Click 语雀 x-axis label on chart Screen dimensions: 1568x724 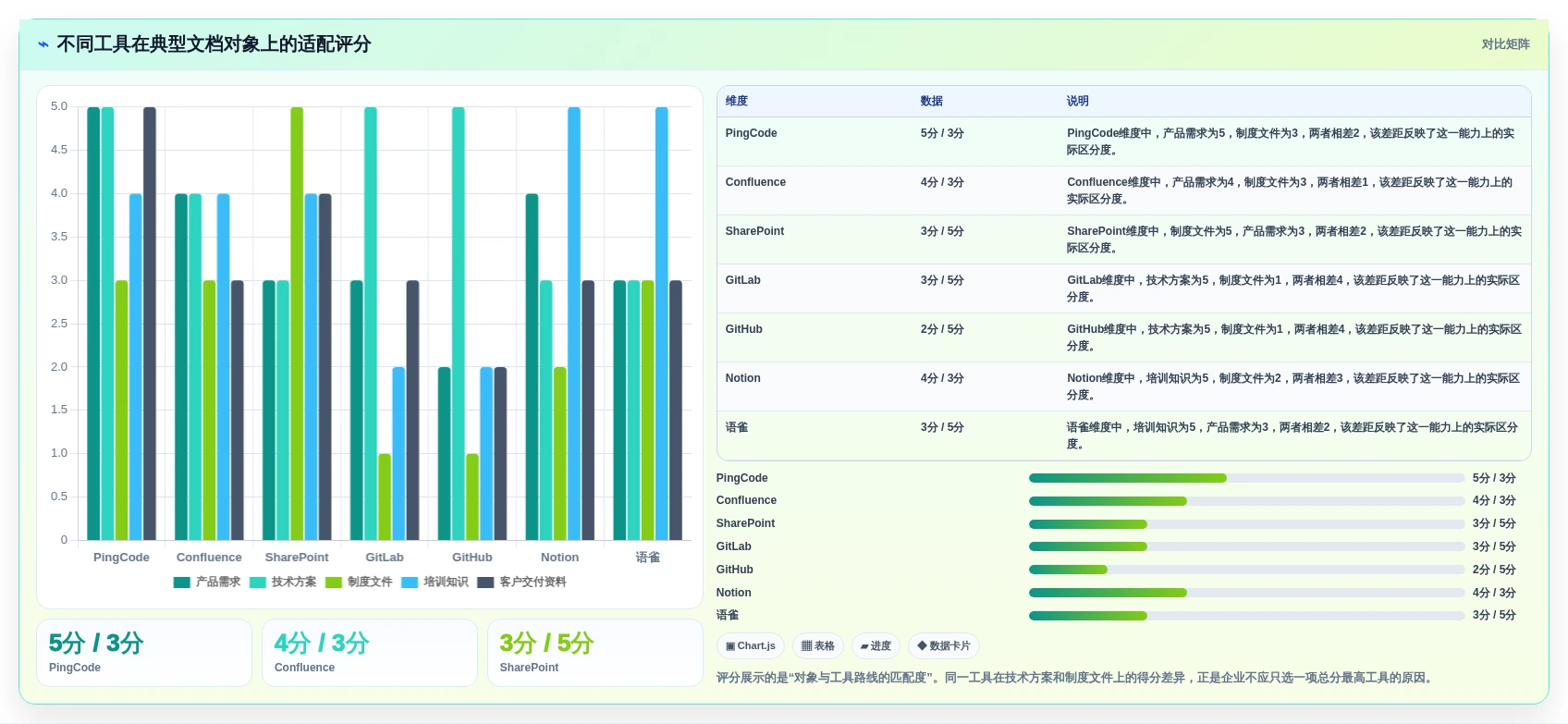648,558
